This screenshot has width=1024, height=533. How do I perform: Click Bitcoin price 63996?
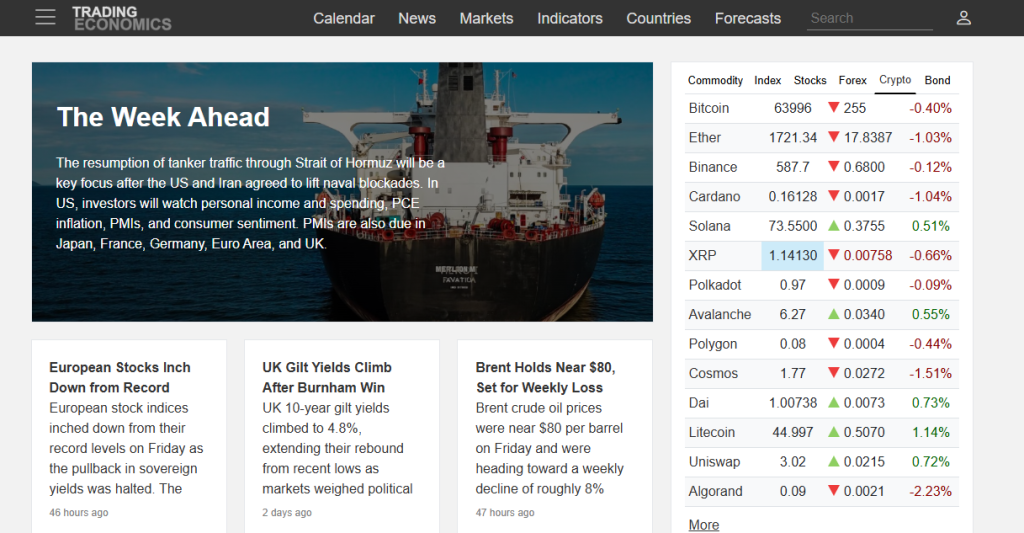click(x=793, y=108)
